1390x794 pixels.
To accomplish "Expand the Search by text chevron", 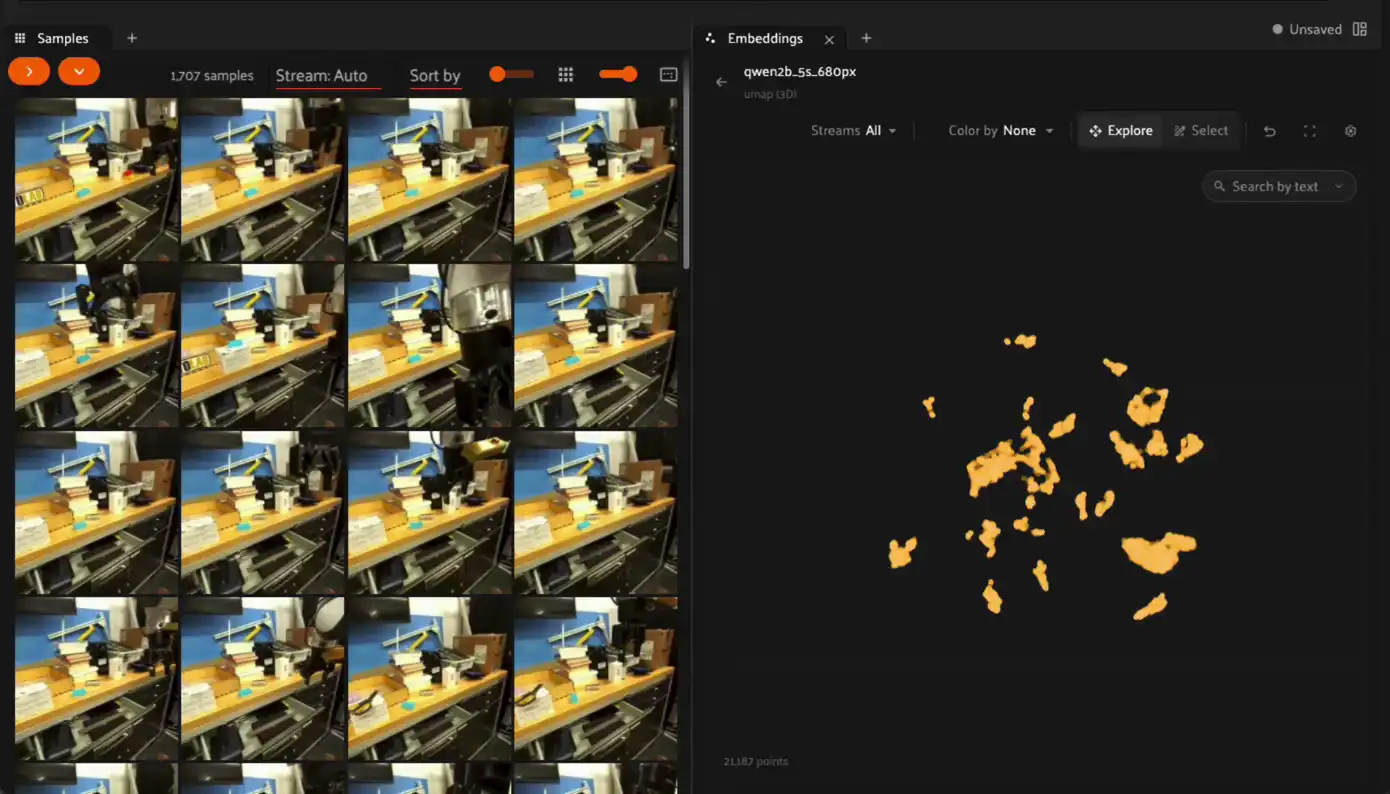I will pos(1339,186).
